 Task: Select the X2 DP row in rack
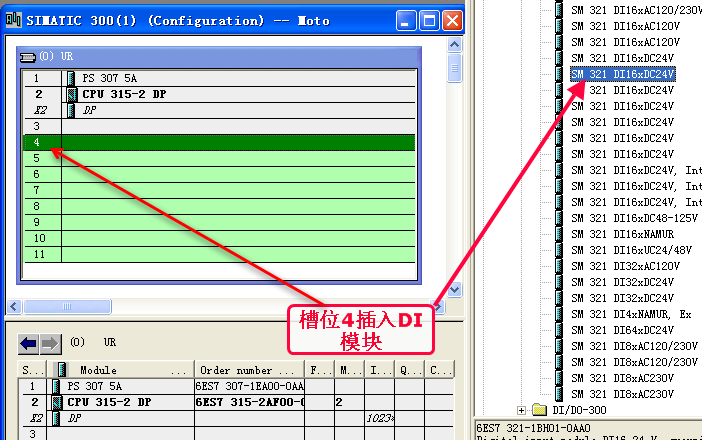tap(219, 110)
